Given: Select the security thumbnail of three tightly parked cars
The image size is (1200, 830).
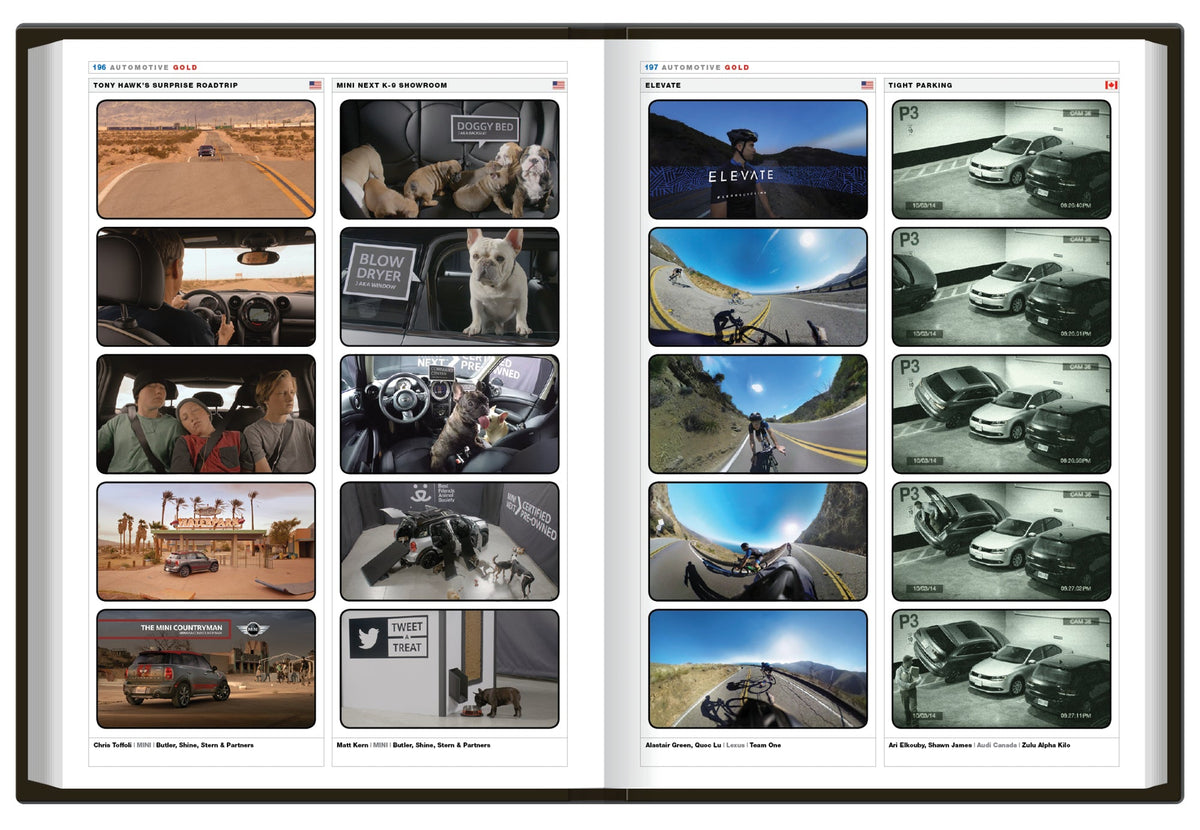Looking at the screenshot, I should pos(1001,414).
